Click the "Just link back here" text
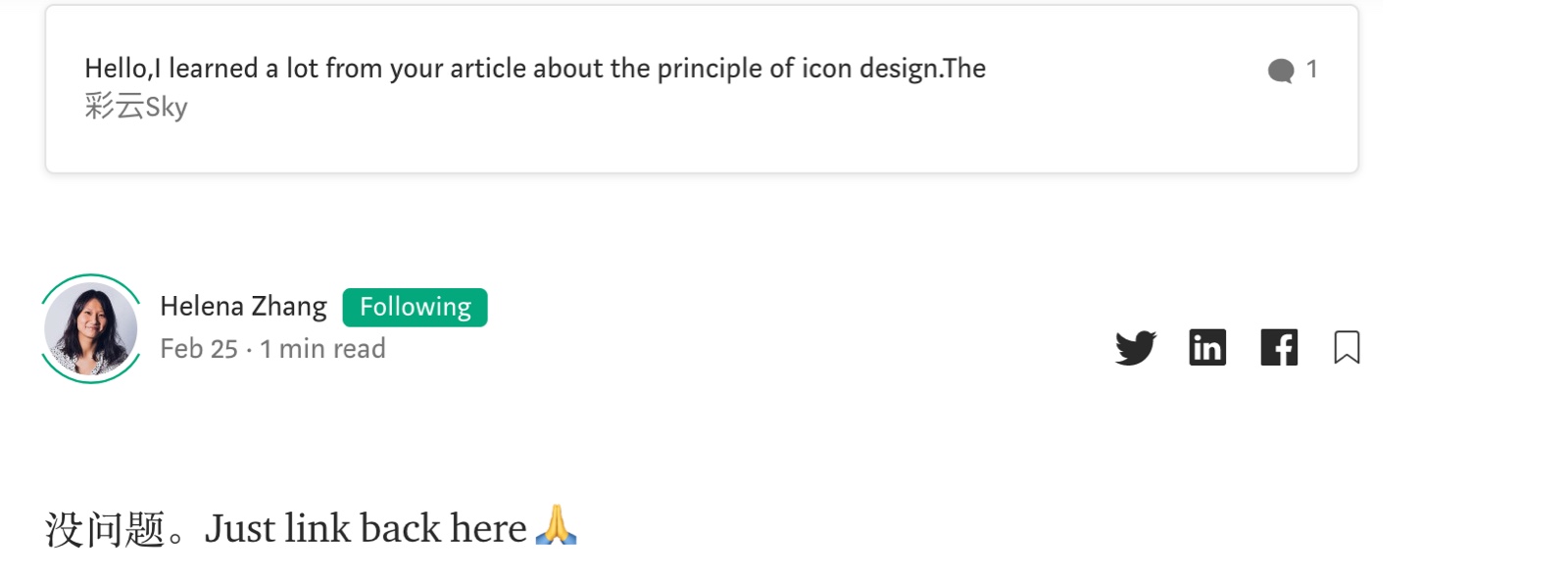Viewport: 1568px width, 588px height. point(366,529)
